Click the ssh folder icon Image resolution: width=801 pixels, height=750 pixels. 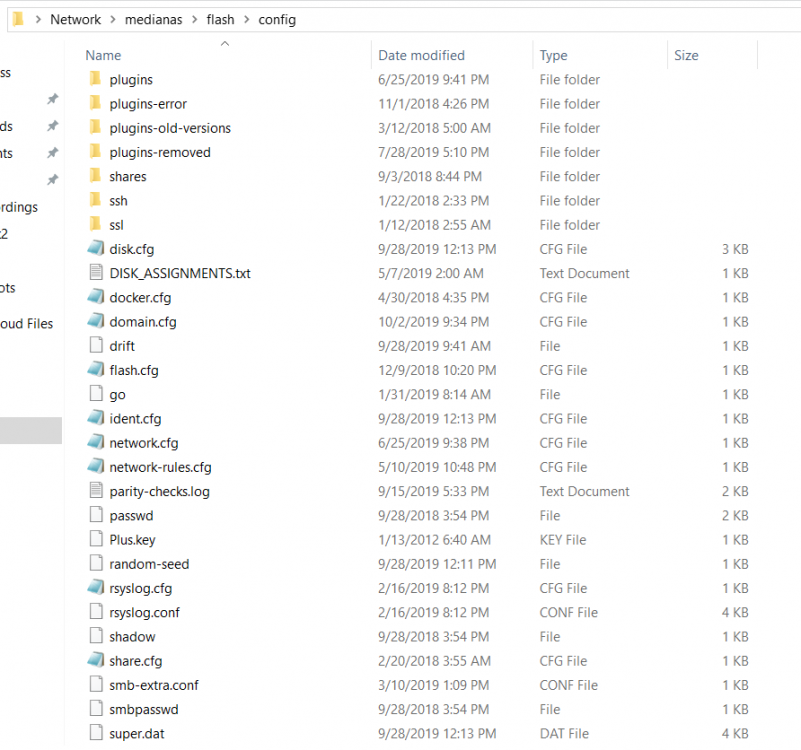coord(95,200)
